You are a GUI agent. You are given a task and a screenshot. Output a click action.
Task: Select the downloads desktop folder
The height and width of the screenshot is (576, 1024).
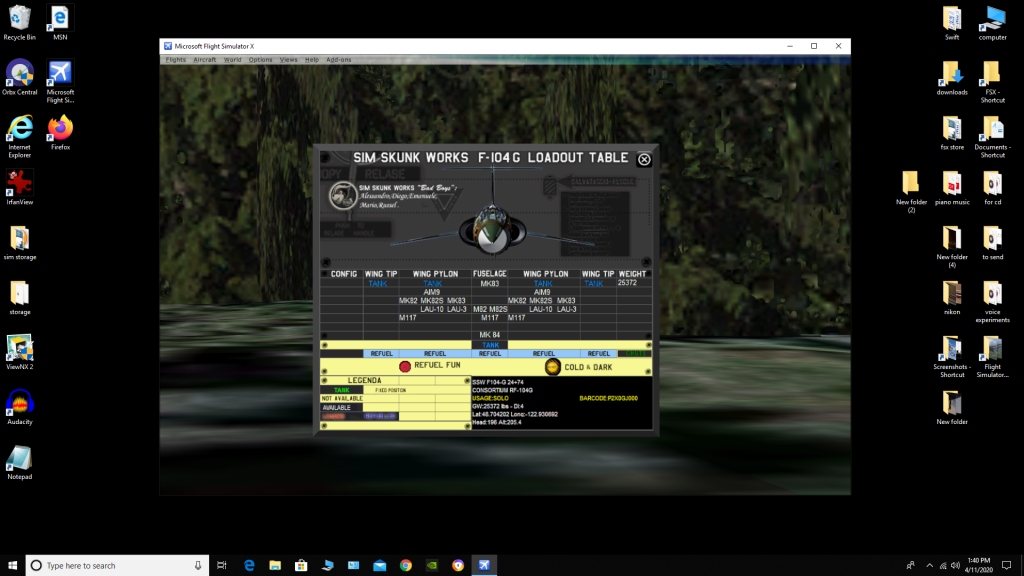(x=952, y=78)
